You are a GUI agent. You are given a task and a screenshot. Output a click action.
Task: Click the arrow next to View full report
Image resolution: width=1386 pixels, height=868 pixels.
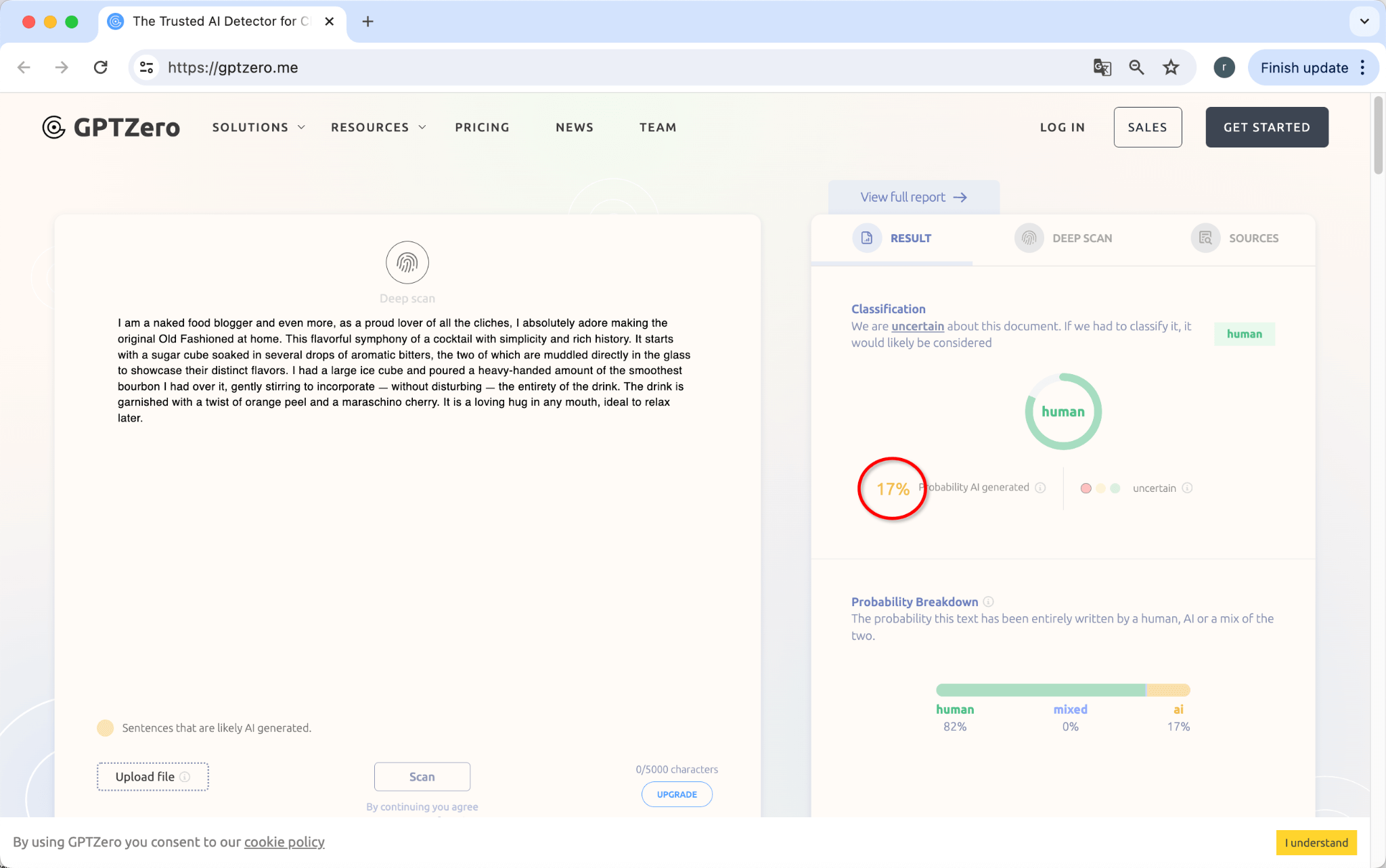pos(960,198)
